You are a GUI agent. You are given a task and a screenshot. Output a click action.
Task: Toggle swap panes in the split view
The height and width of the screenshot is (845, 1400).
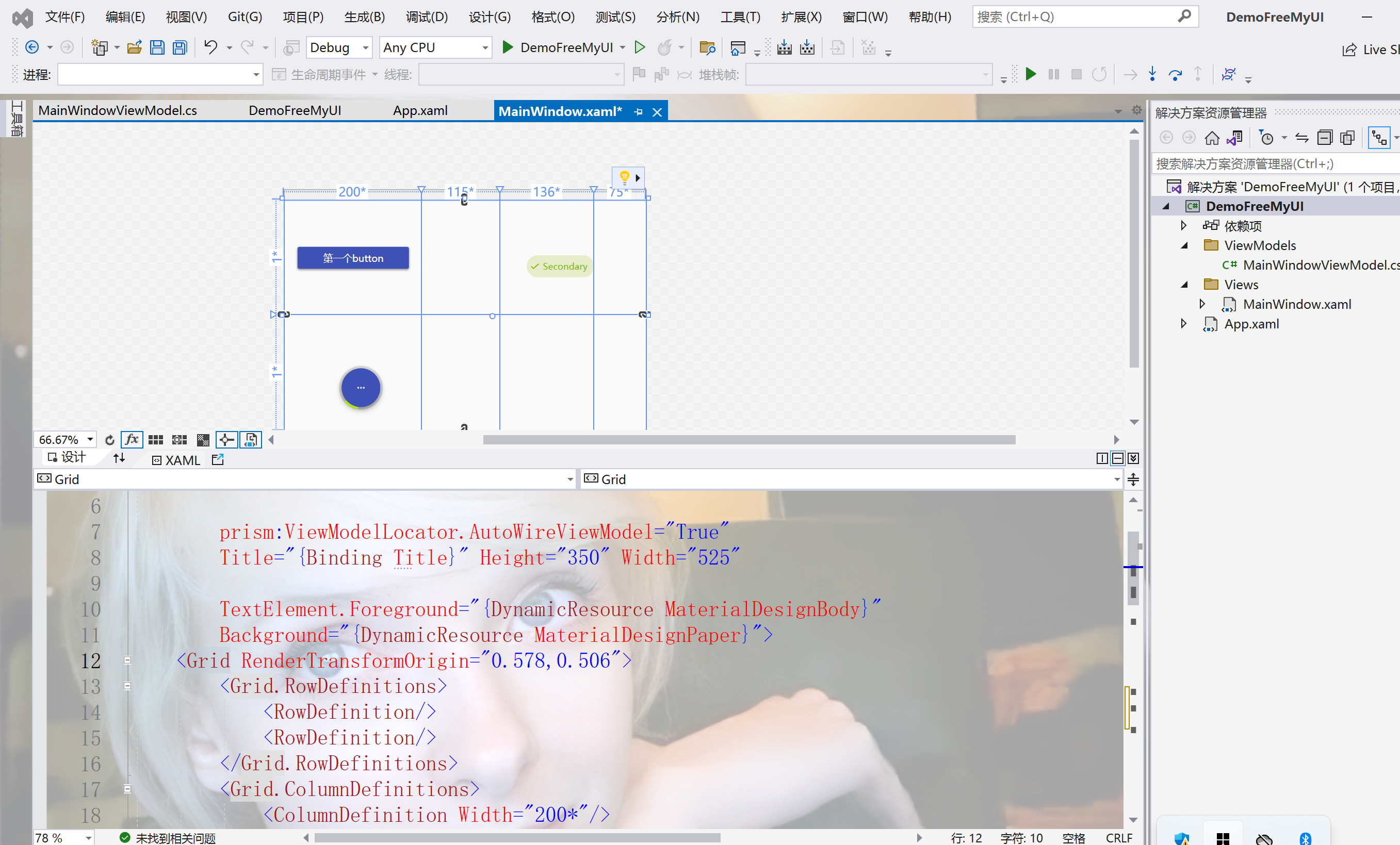point(119,458)
